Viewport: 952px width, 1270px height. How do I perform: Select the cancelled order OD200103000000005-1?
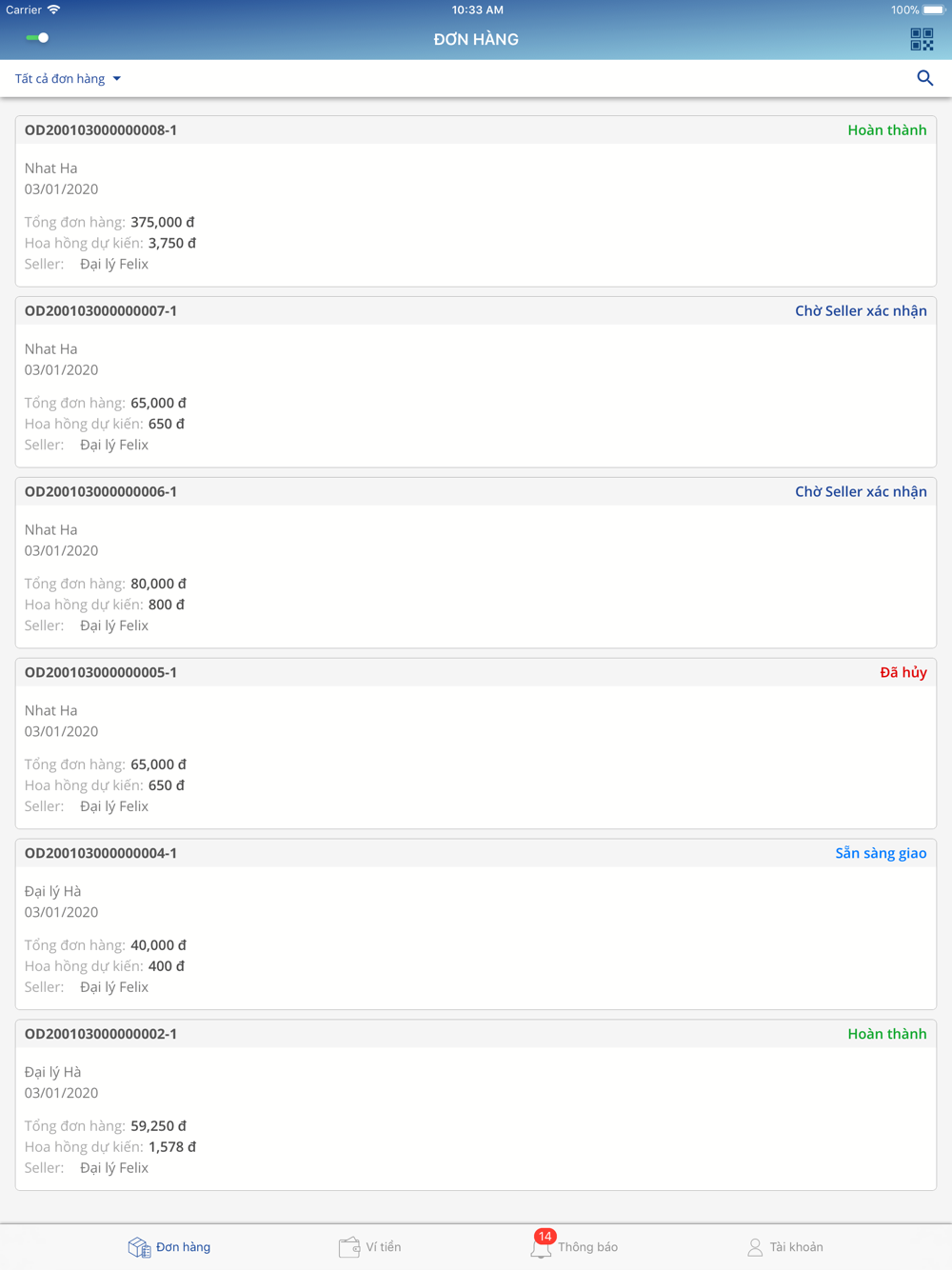476,744
